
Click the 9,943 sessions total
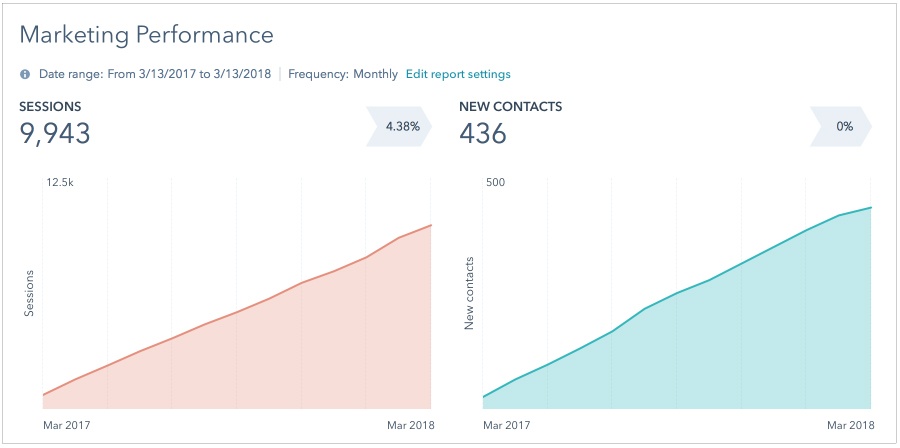(55, 133)
